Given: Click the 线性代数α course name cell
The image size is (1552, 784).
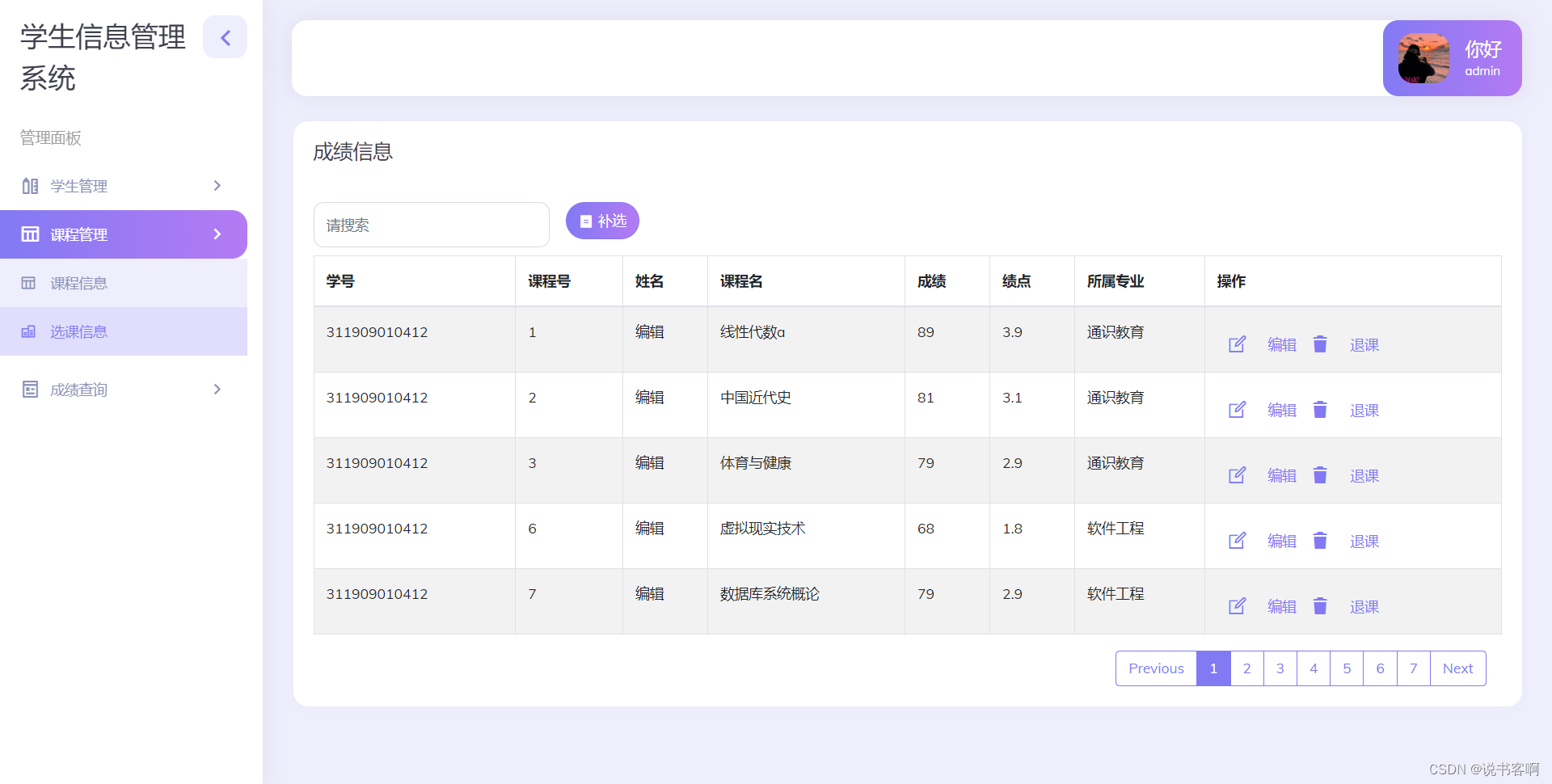Looking at the screenshot, I should tap(806, 339).
